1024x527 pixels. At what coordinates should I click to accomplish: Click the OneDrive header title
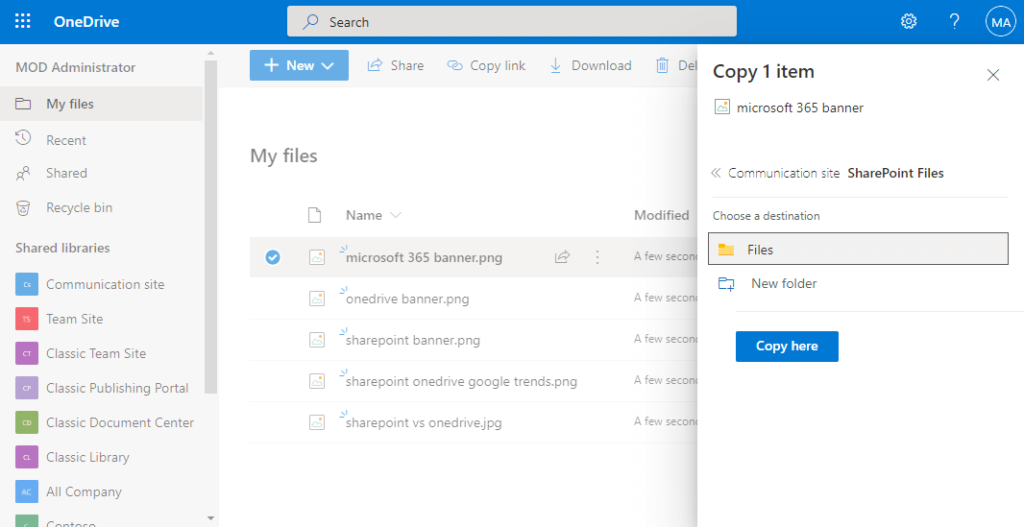[x=86, y=22]
